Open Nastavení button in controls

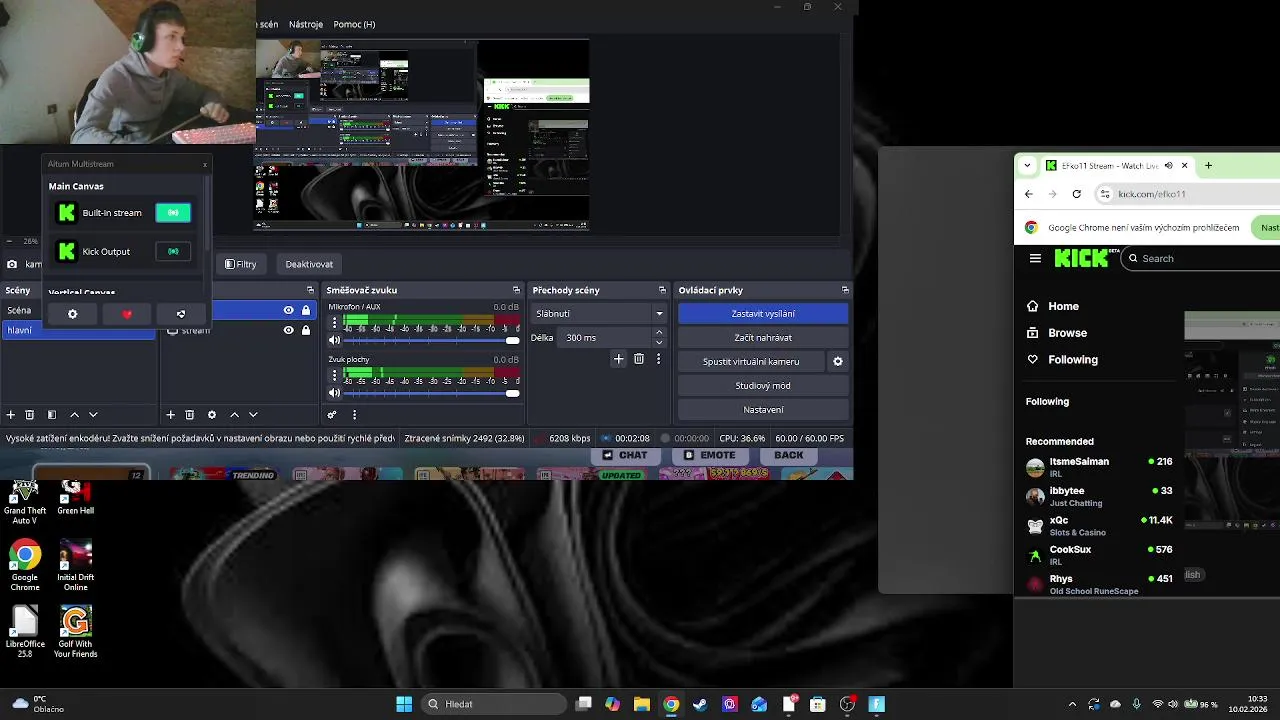(763, 410)
